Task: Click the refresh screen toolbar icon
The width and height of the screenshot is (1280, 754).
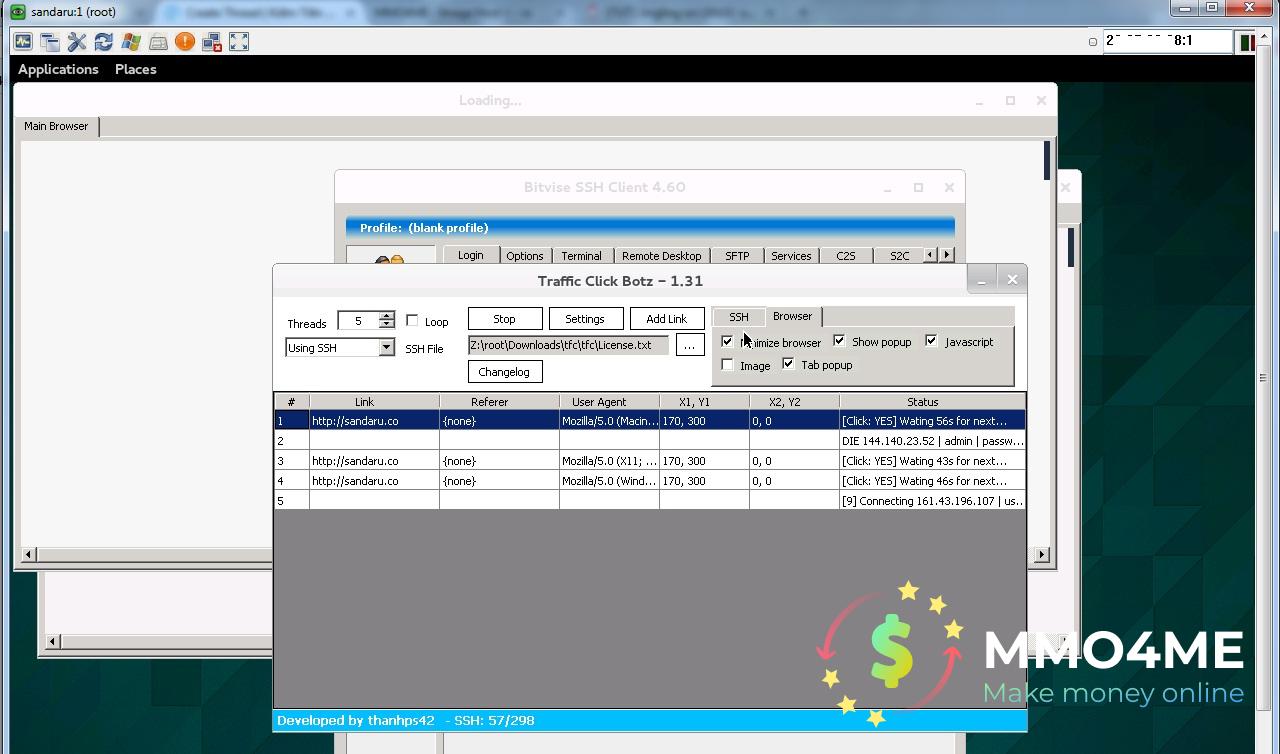Action: coord(104,42)
